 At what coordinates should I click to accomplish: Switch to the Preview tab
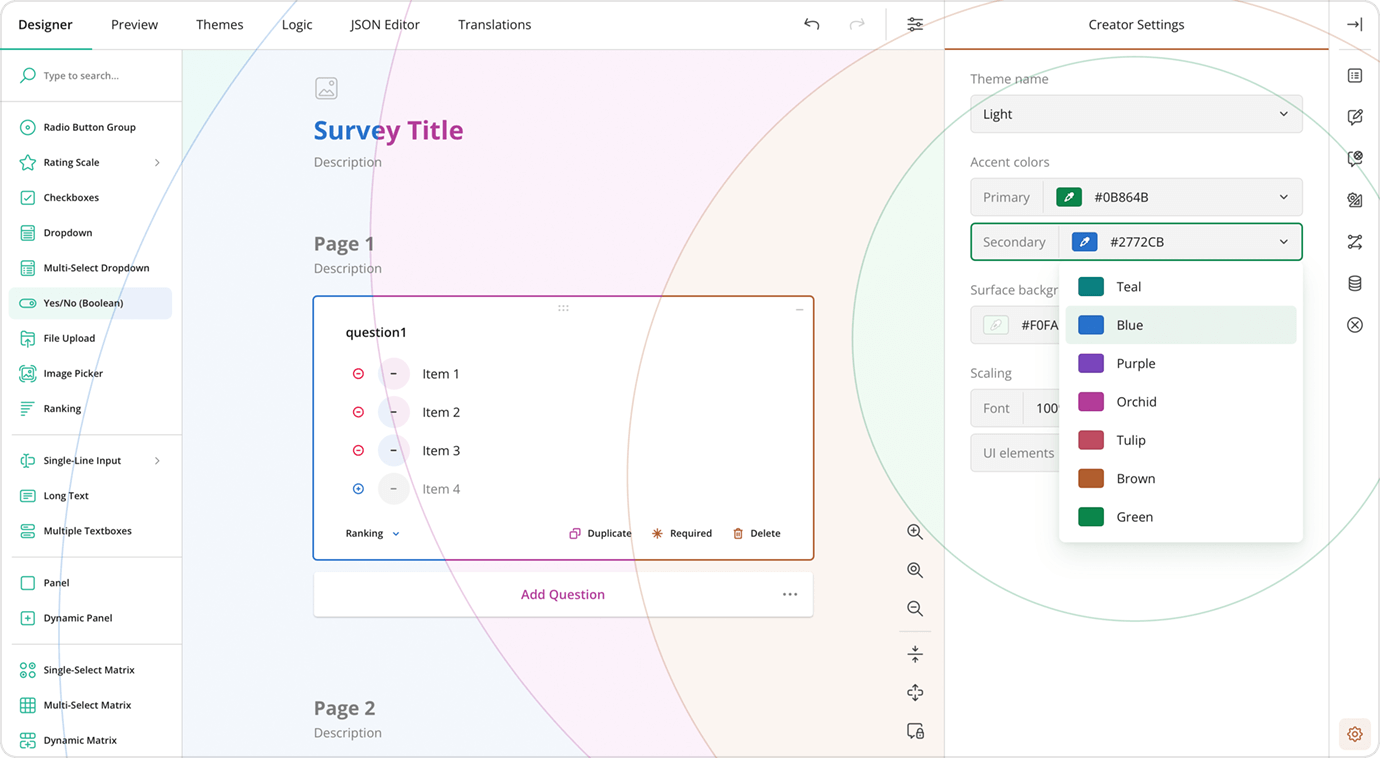(x=134, y=24)
